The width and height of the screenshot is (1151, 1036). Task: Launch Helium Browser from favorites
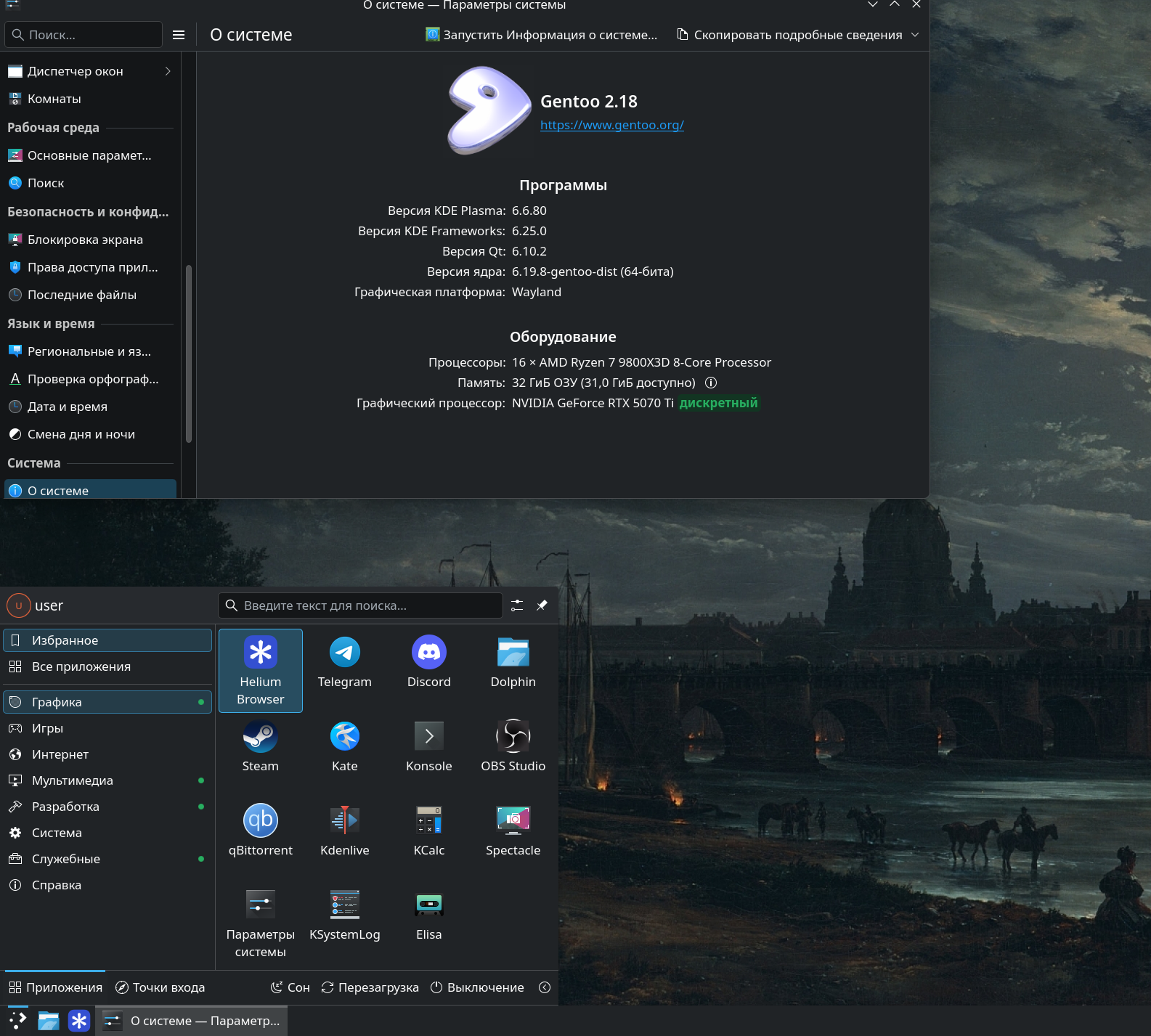261,671
